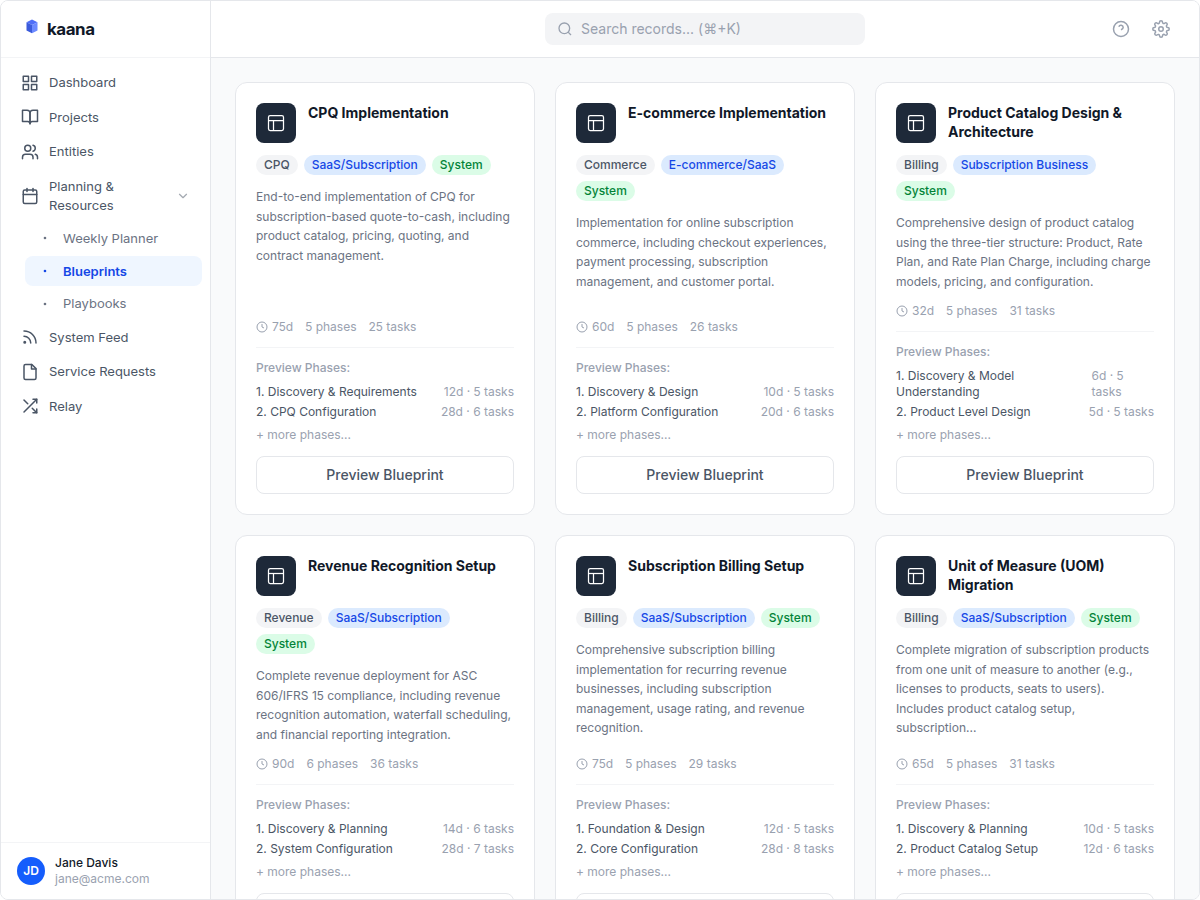The width and height of the screenshot is (1200, 900).
Task: Open the Playbooks section
Action: point(94,303)
